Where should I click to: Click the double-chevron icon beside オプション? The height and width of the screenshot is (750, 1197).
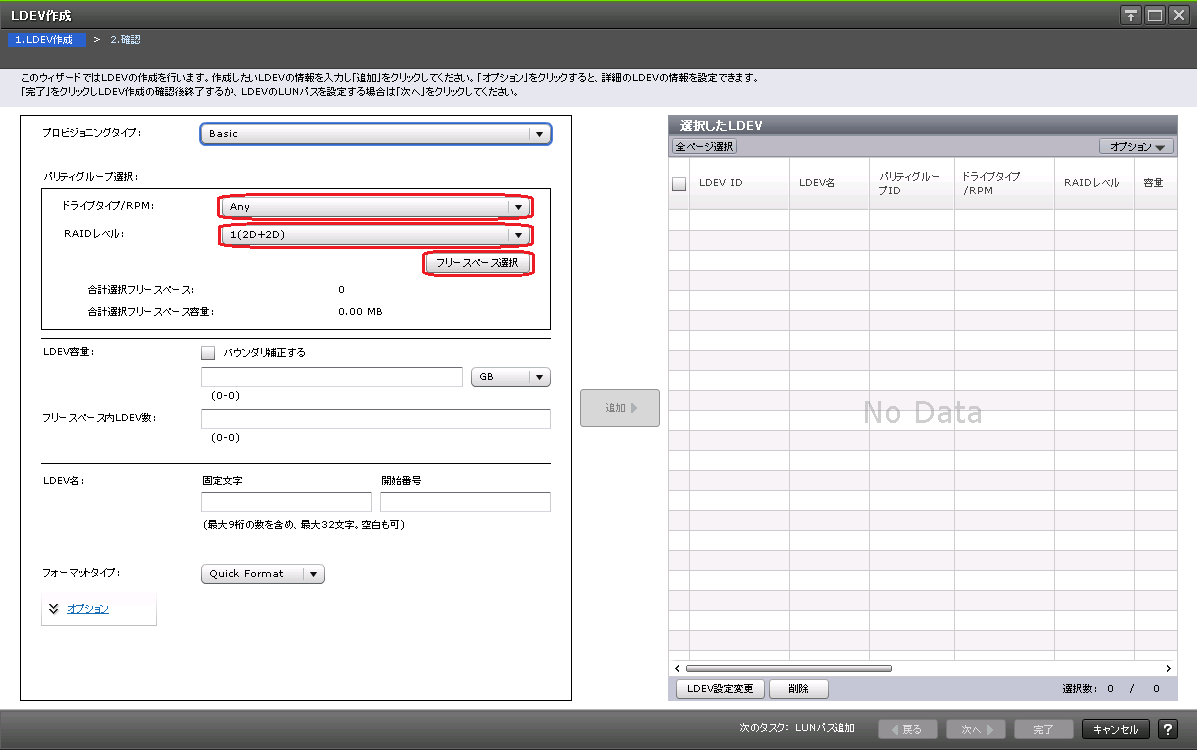pos(53,608)
